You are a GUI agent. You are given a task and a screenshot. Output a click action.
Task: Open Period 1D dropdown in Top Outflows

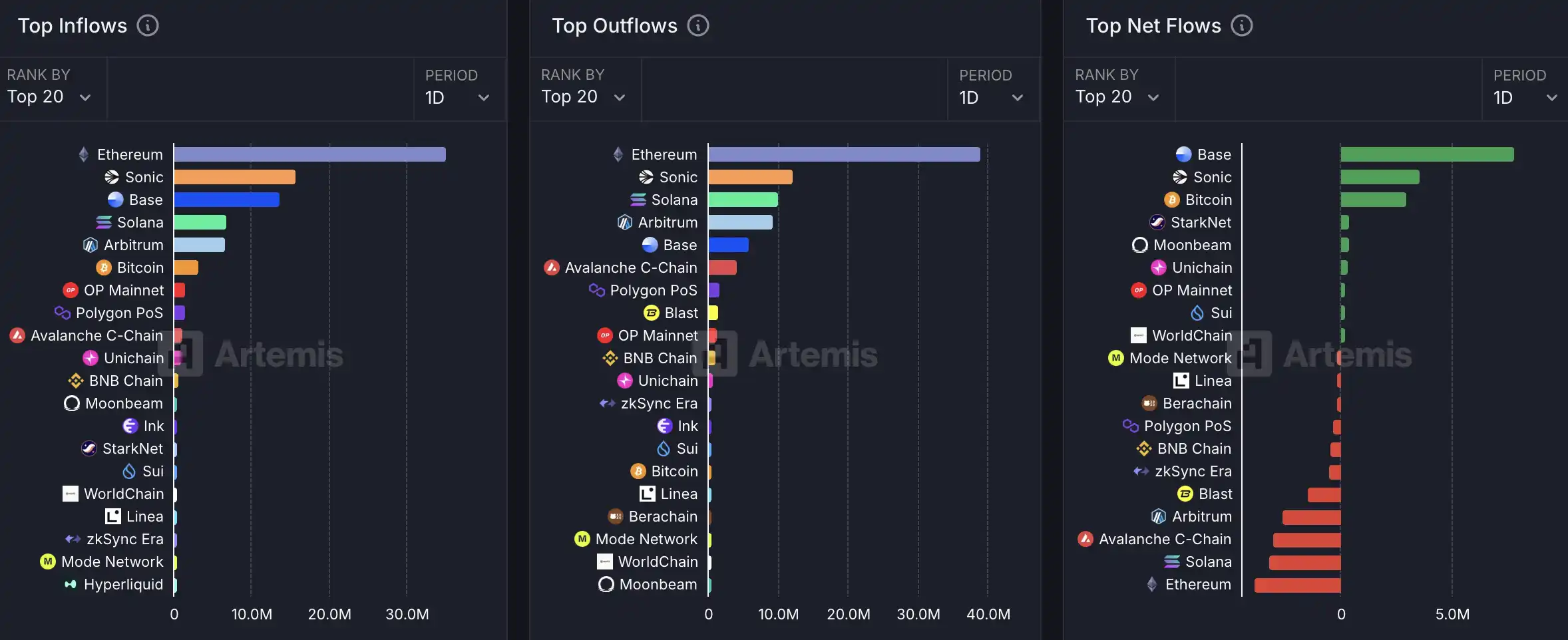(992, 88)
